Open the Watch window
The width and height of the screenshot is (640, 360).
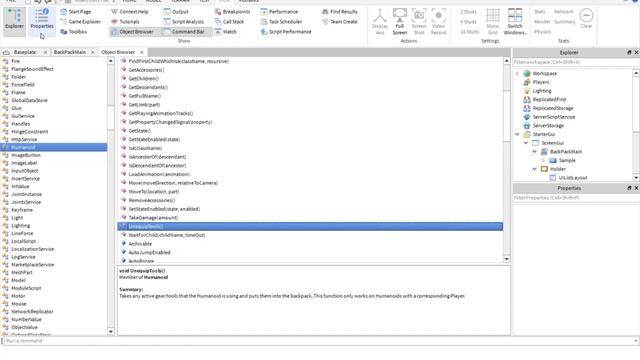tap(226, 31)
